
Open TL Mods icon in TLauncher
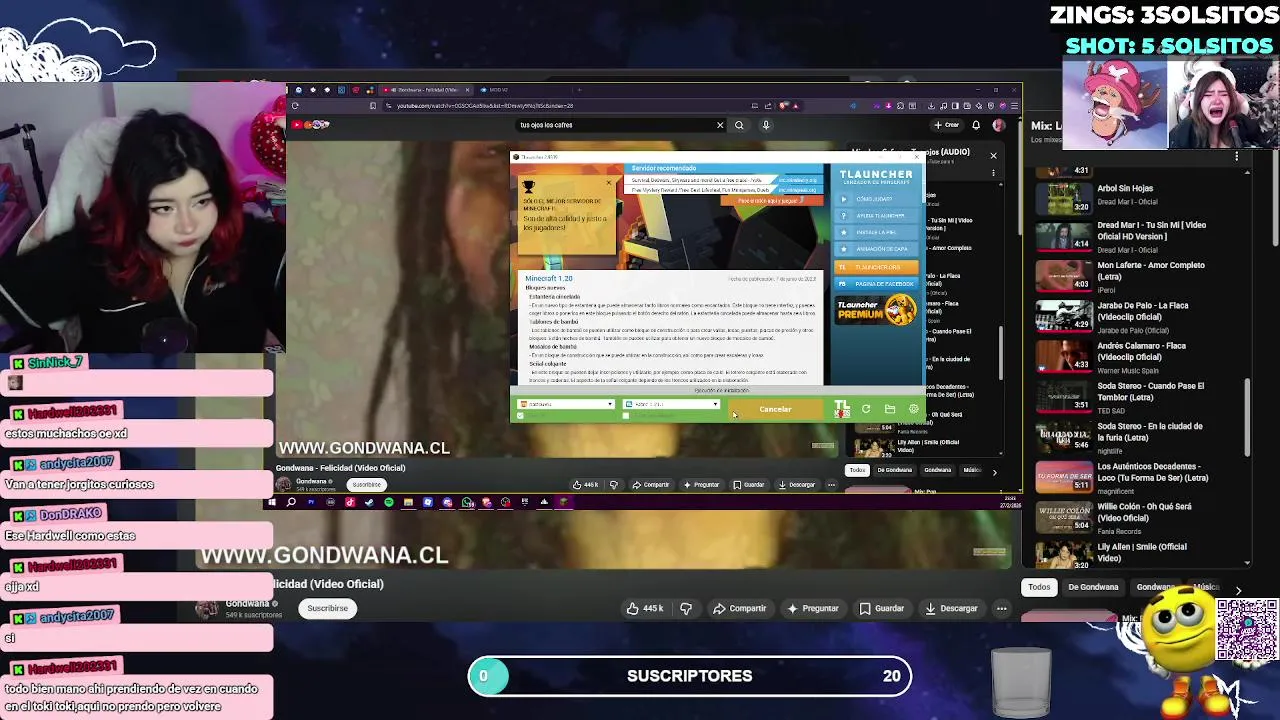[842, 409]
